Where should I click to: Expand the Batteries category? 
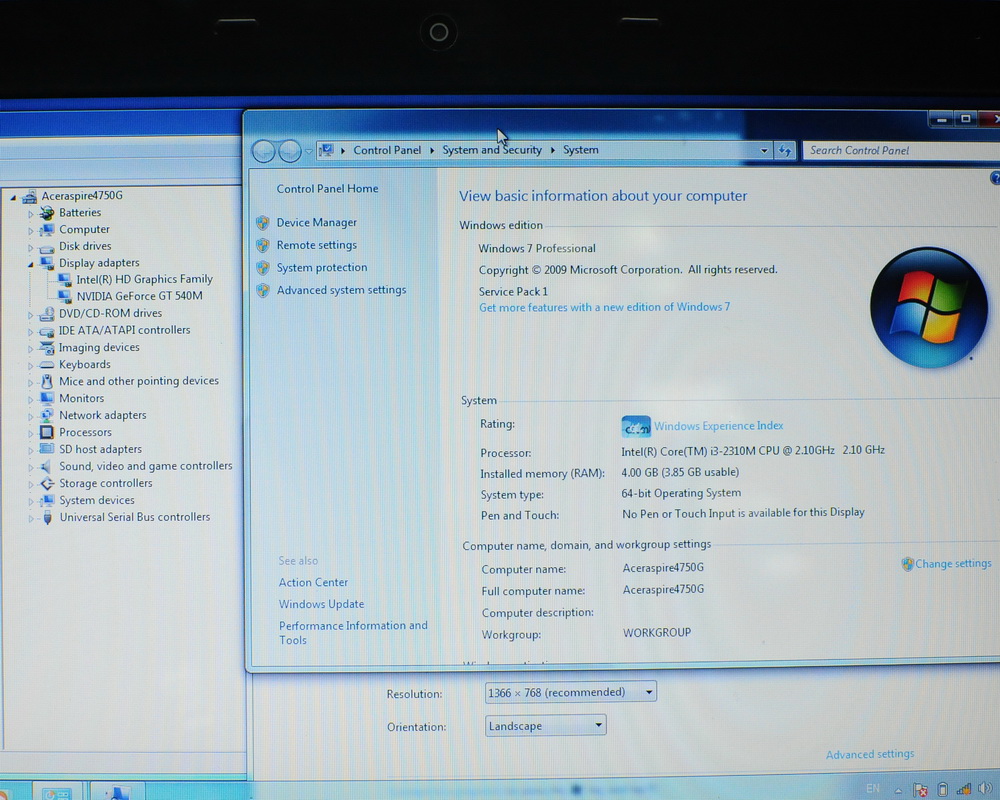(x=30, y=214)
